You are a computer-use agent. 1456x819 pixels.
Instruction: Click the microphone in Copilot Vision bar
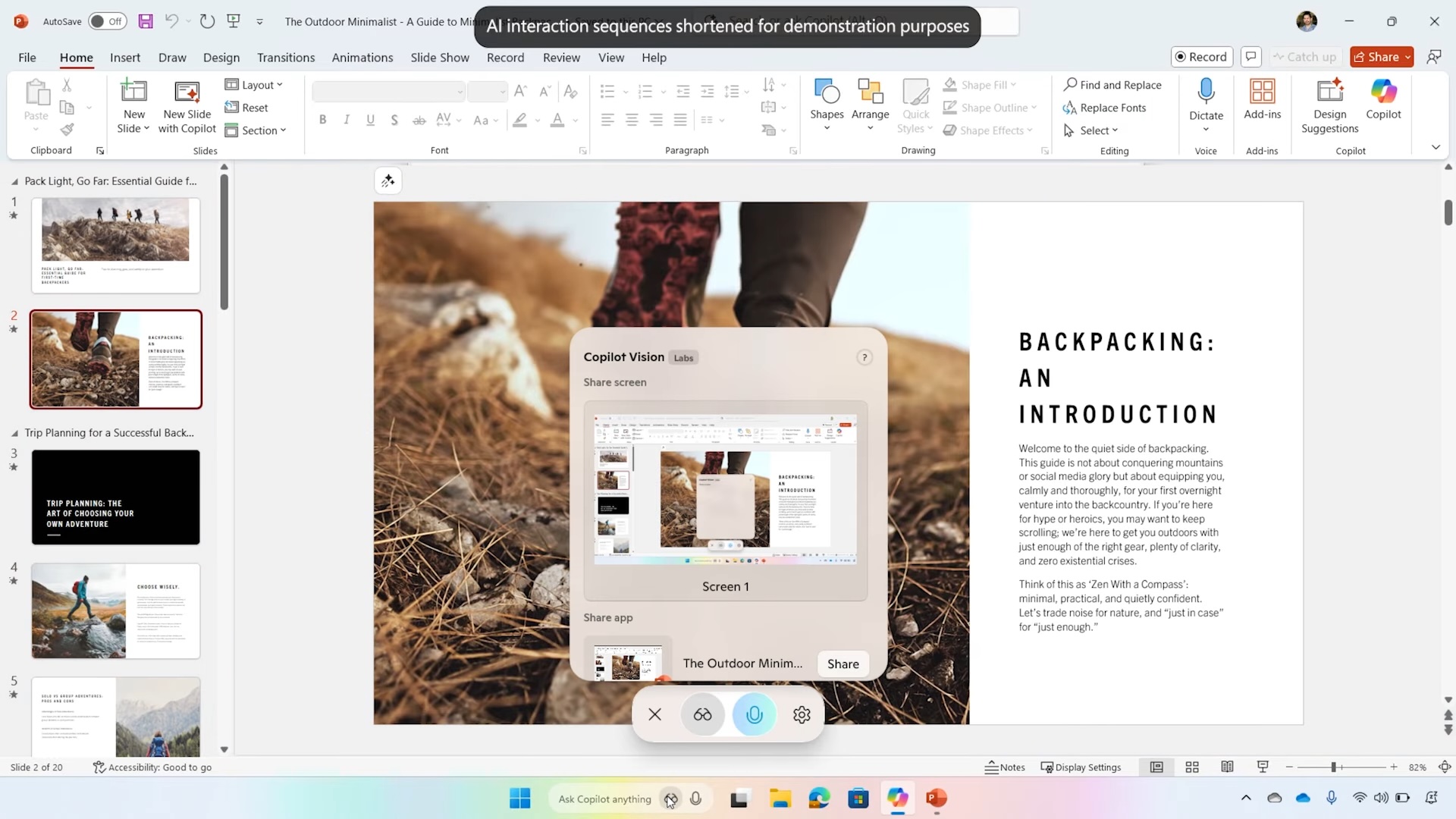pos(753,714)
